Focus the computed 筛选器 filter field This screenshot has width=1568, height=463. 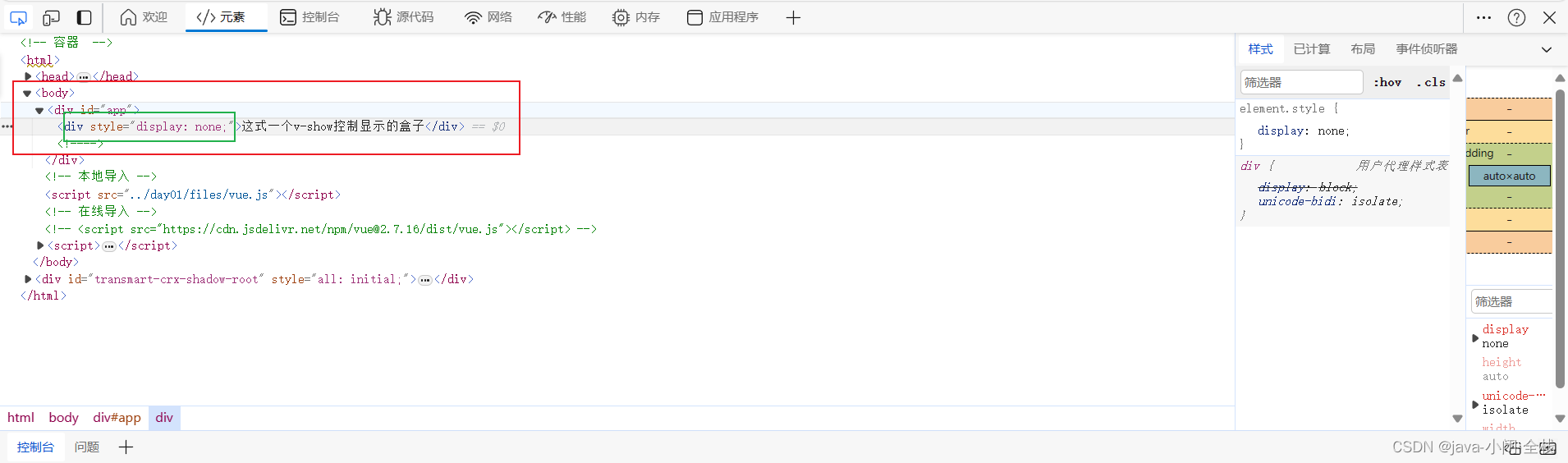pos(1511,301)
